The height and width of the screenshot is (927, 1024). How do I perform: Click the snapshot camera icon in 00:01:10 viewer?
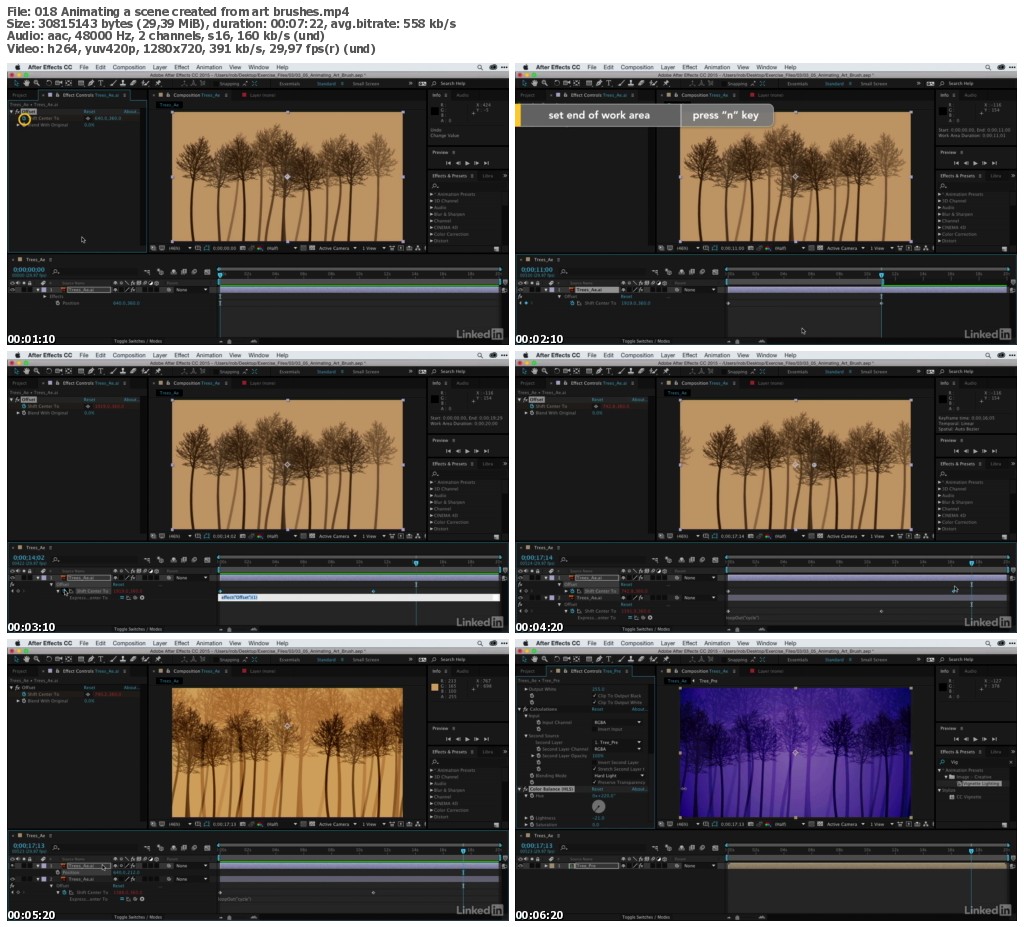tap(243, 248)
